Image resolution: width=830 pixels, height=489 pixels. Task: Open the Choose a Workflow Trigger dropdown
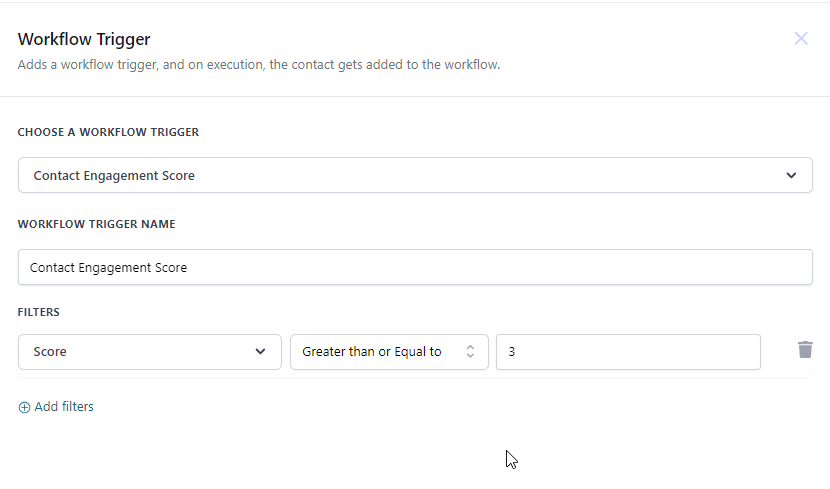click(x=415, y=175)
